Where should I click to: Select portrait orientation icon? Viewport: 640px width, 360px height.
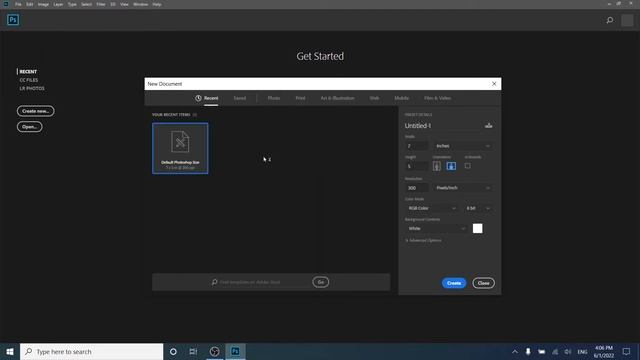click(437, 166)
